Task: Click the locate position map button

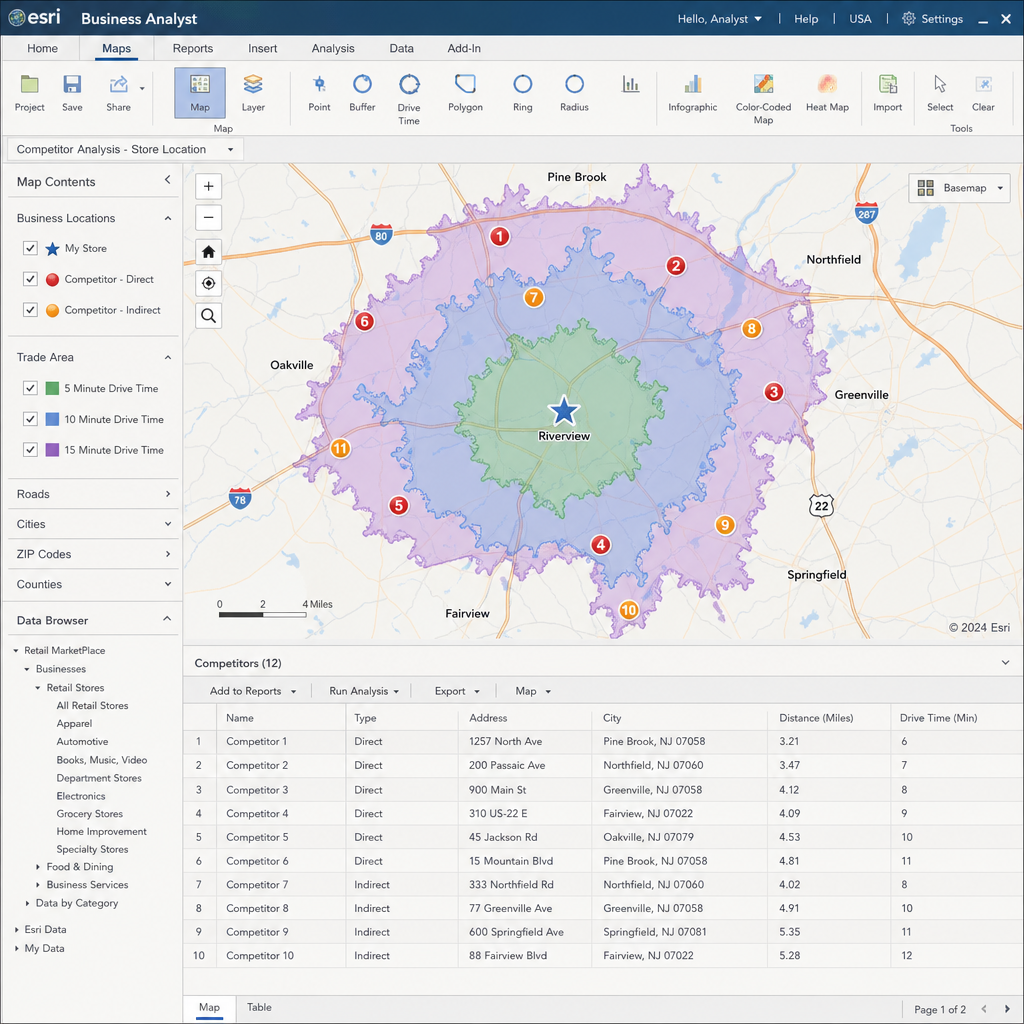Action: [208, 283]
